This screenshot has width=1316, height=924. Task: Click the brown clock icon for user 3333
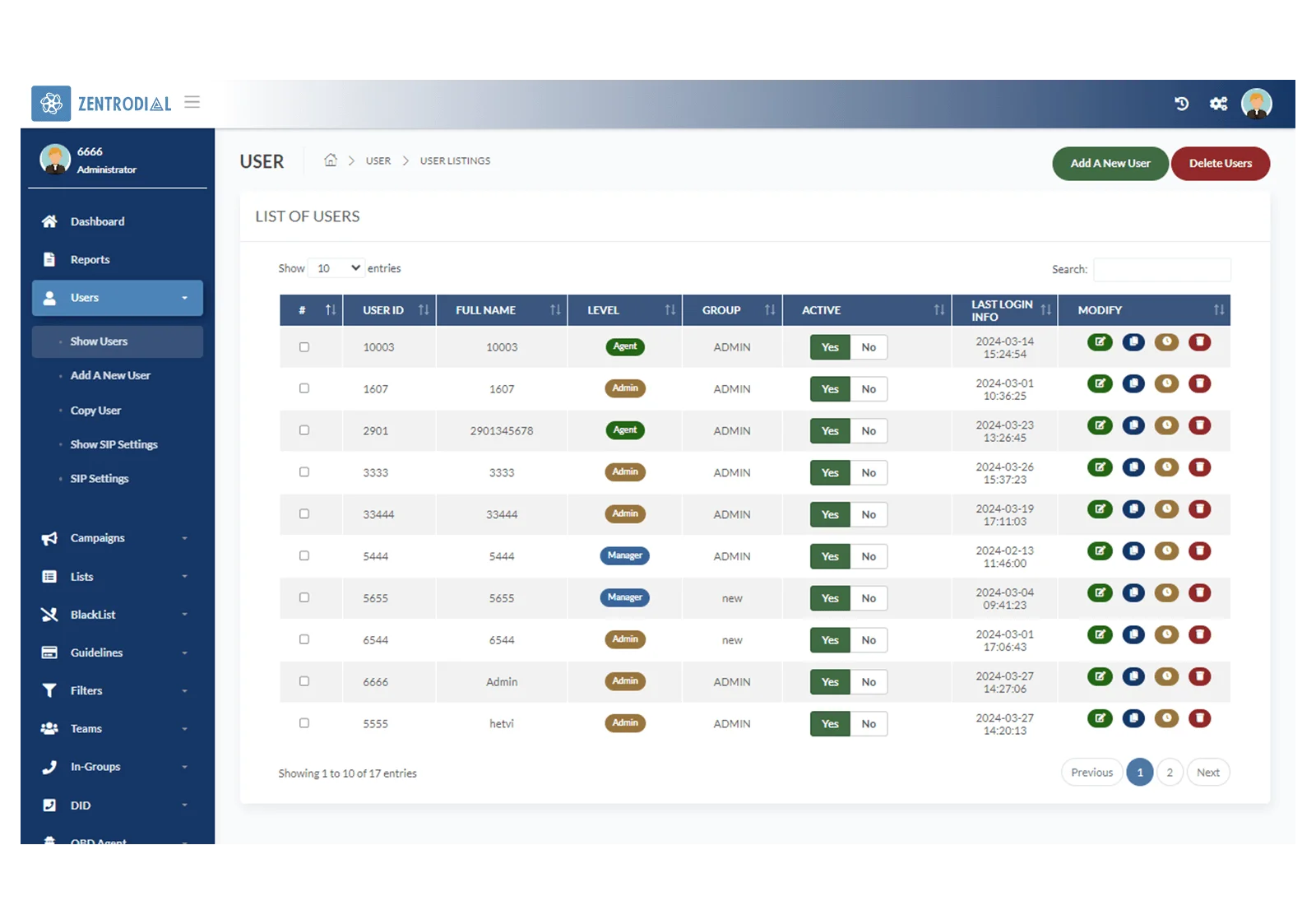1166,467
